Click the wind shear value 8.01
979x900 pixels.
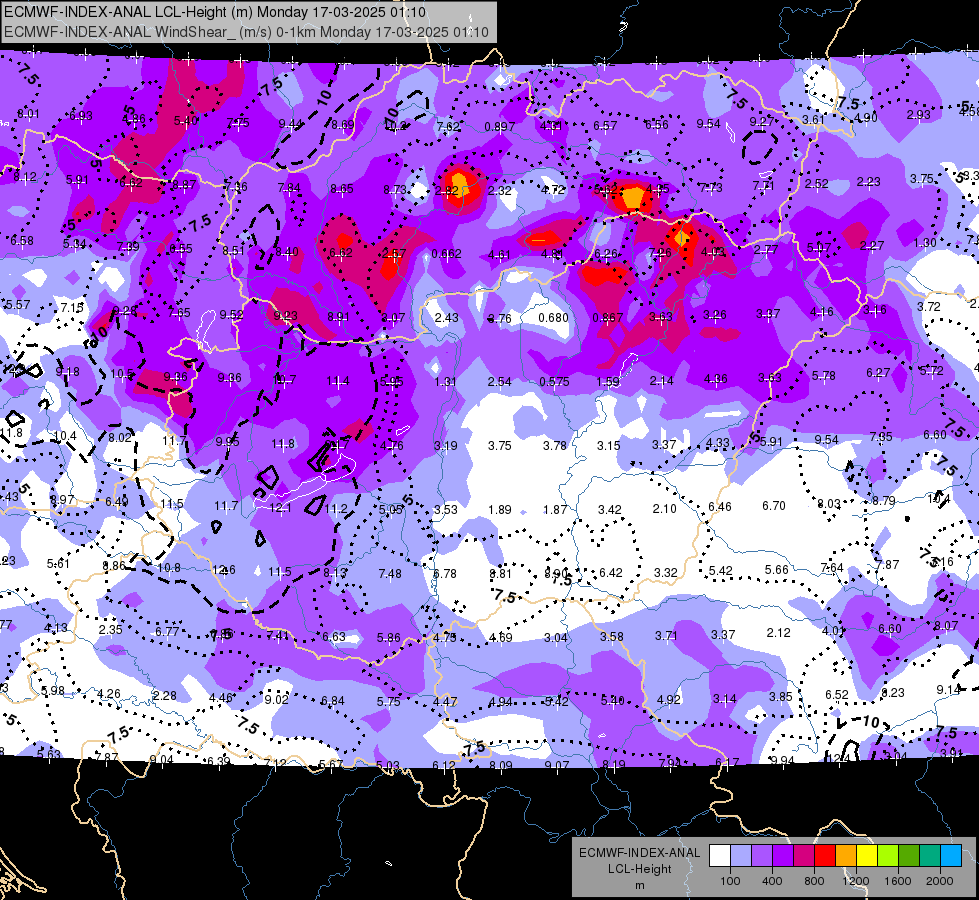pyautogui.click(x=28, y=114)
